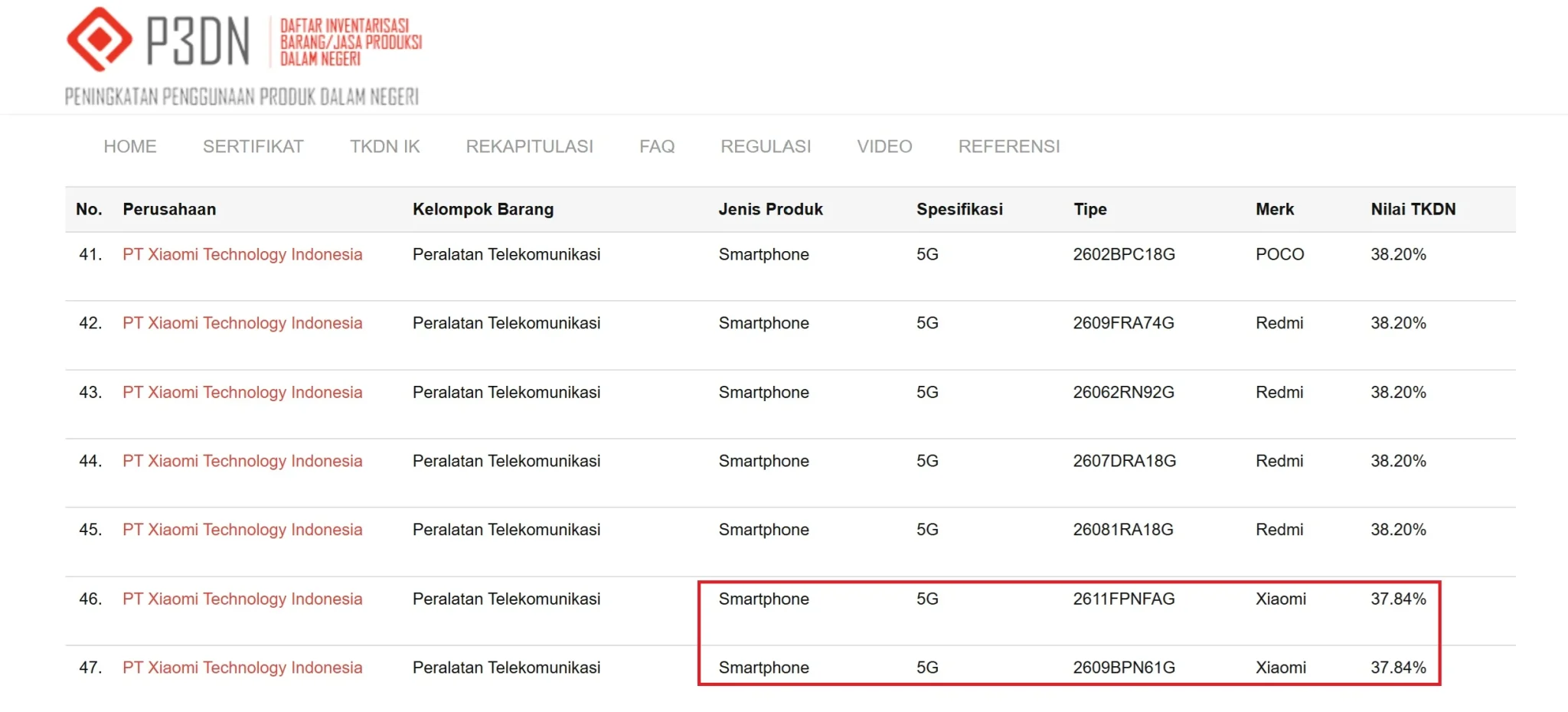Click 37.84% TKDN value in row 47

coord(1398,668)
